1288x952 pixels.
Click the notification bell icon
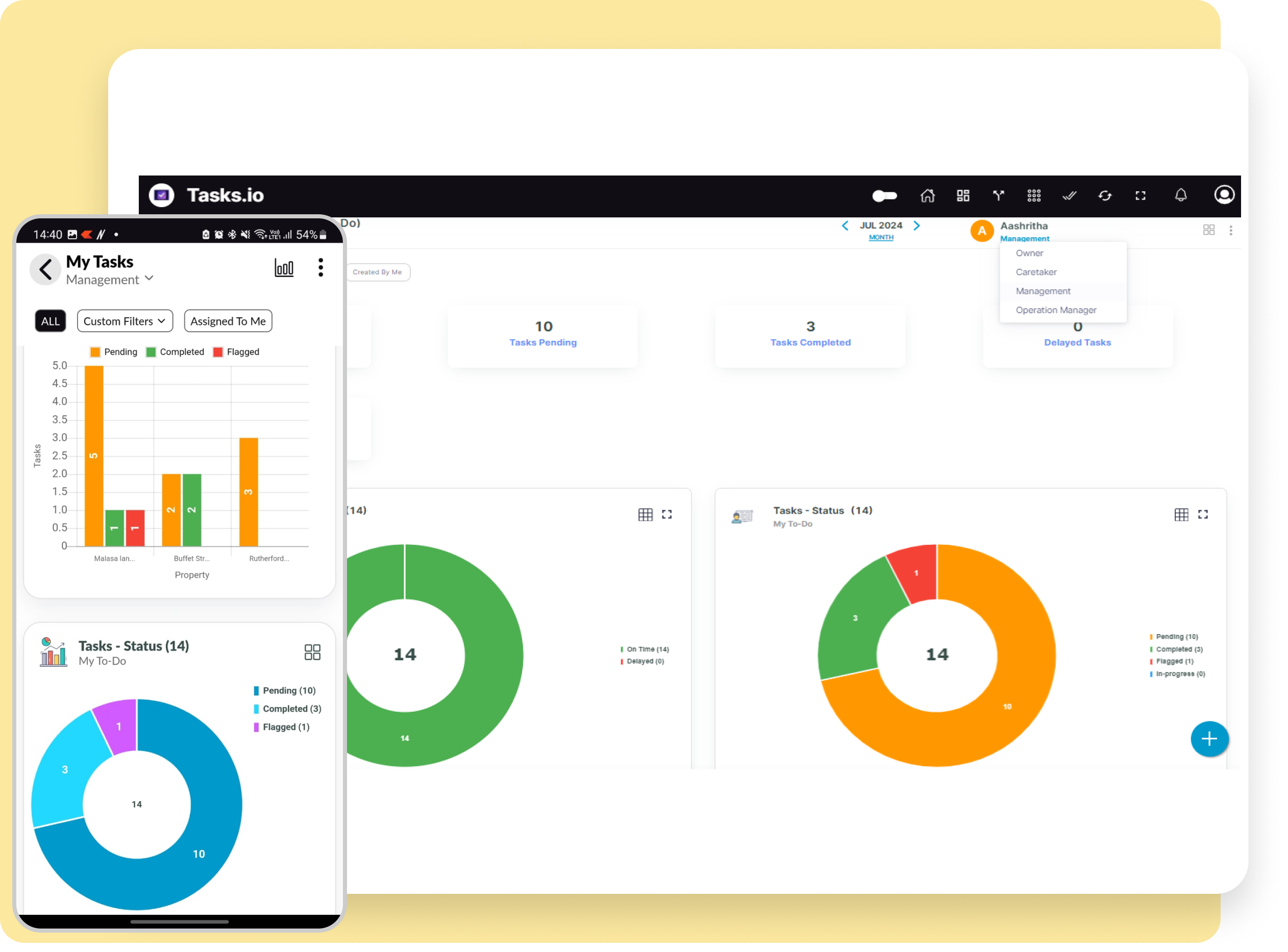point(1181,196)
